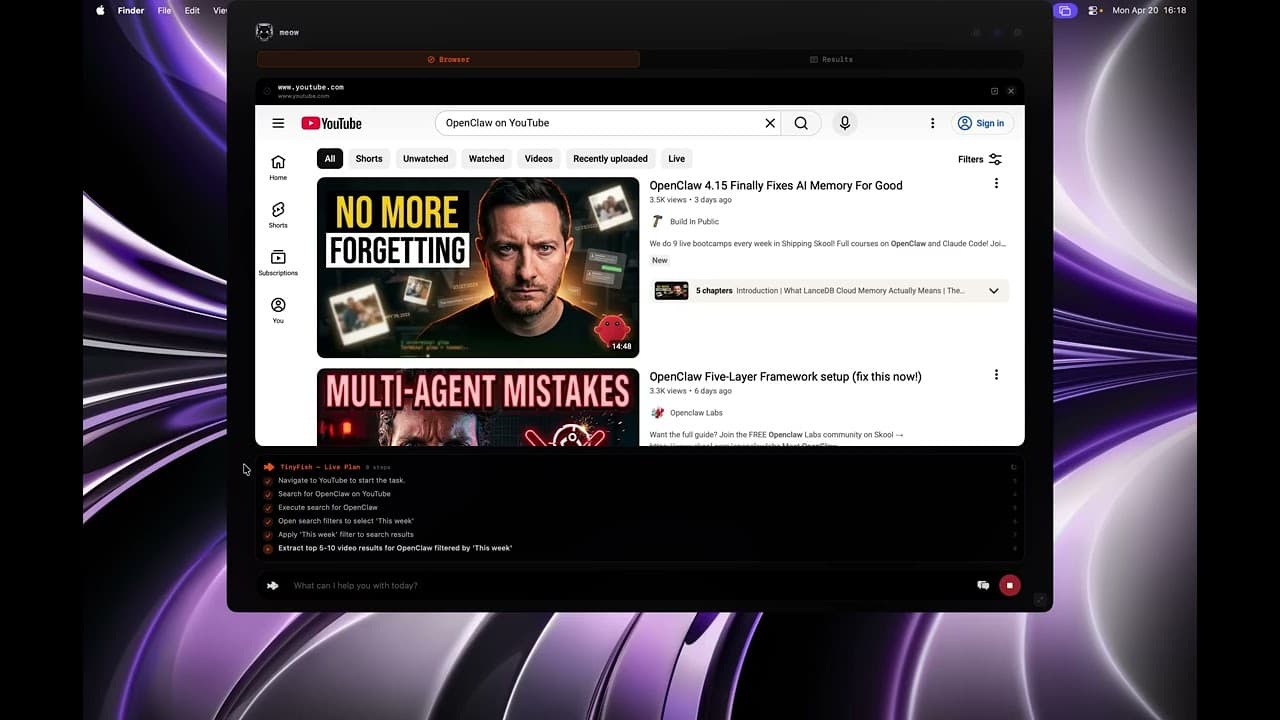Click plan step 'Navigate to YouTube to start the task.'
Image resolution: width=1280 pixels, height=720 pixels.
[341, 480]
